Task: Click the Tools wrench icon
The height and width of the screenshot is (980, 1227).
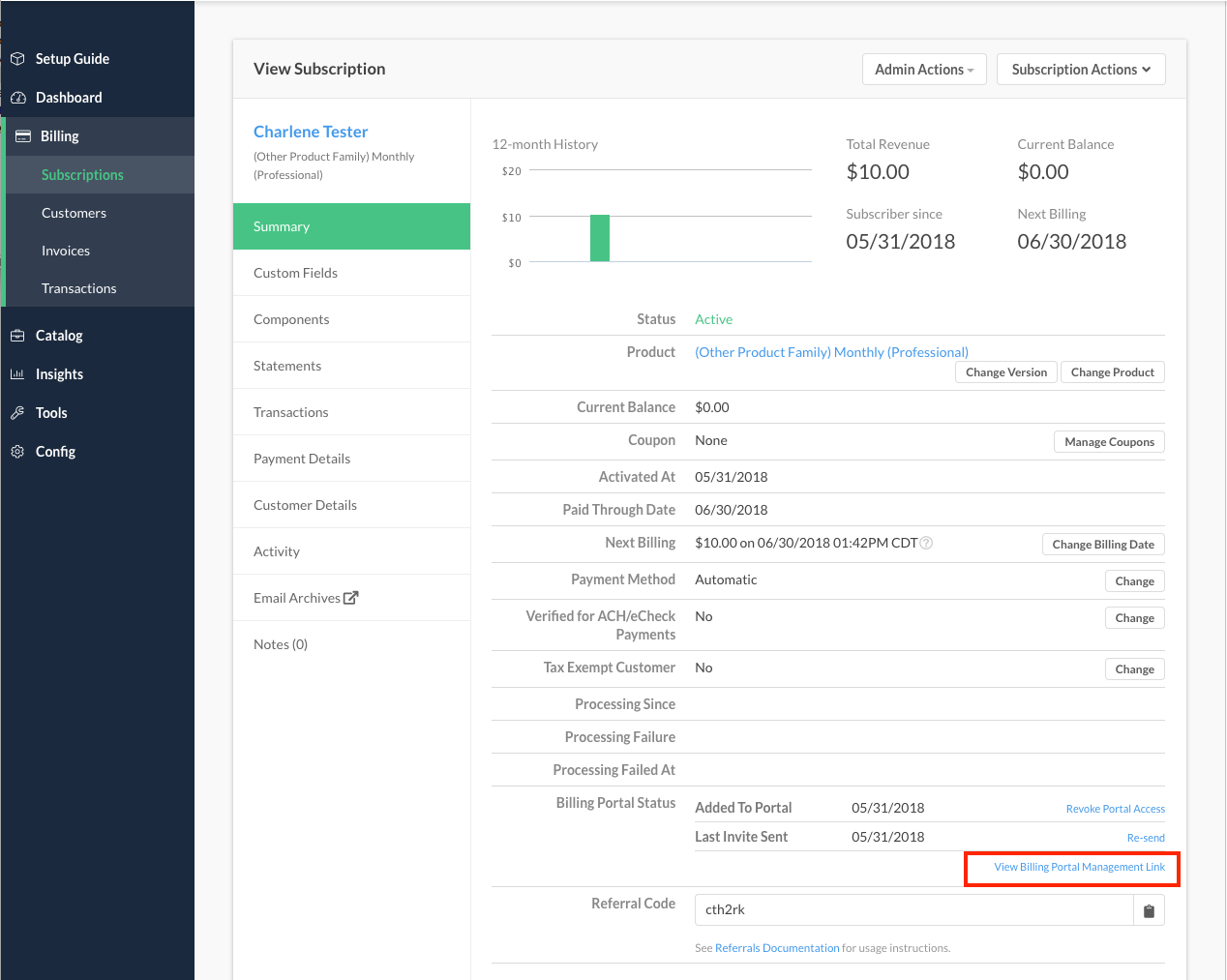Action: (17, 413)
